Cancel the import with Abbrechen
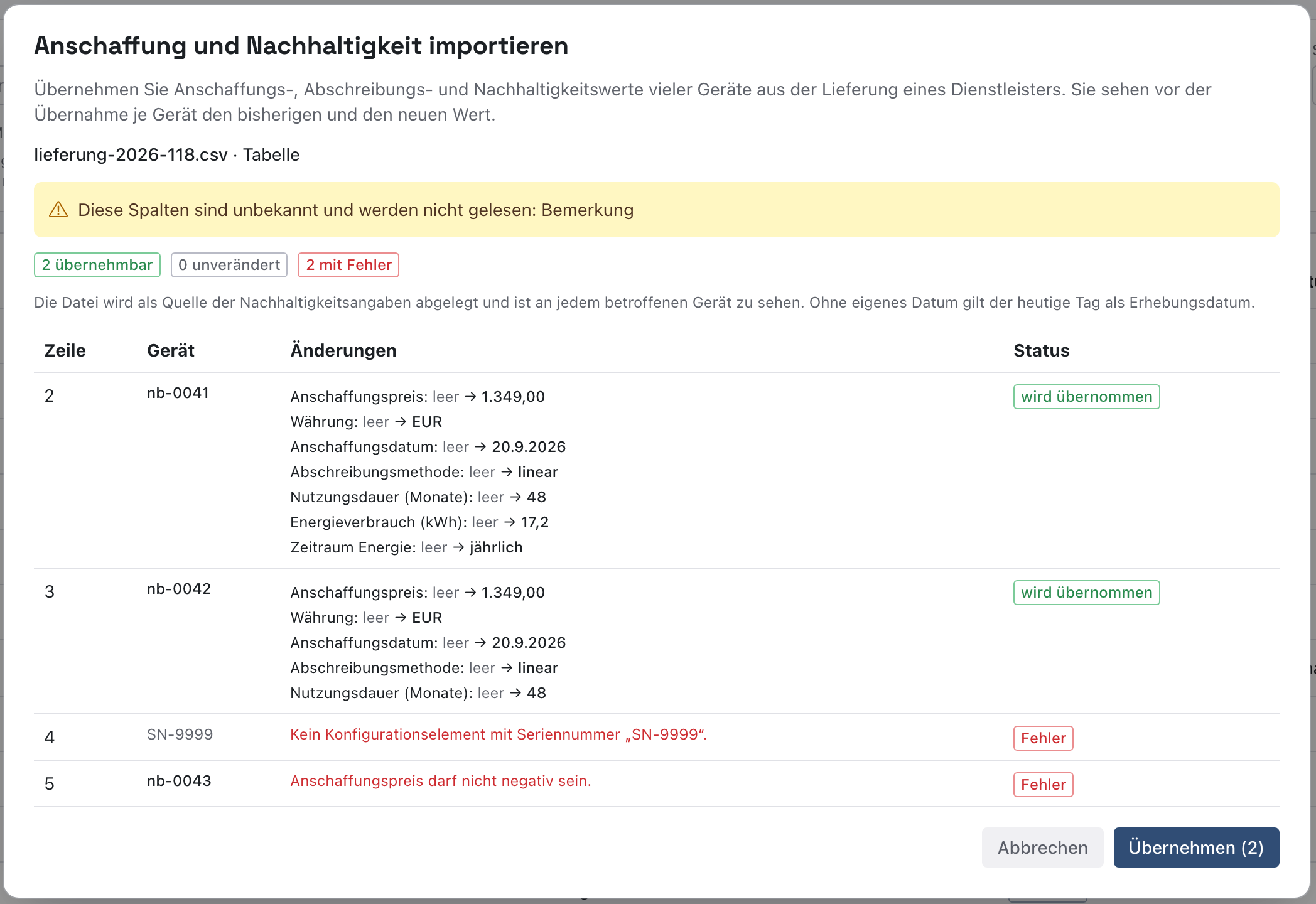Image resolution: width=1316 pixels, height=904 pixels. [1042, 847]
